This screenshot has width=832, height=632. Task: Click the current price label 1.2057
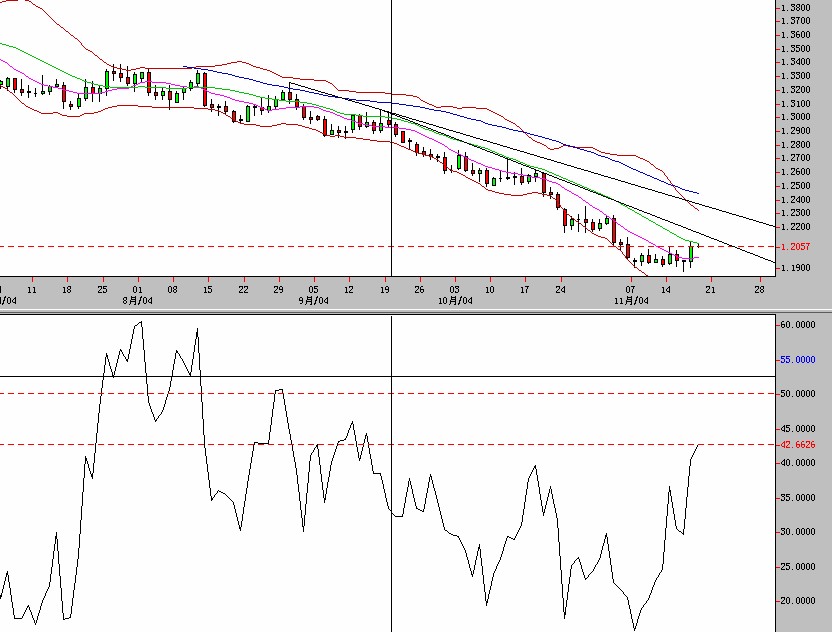coord(795,247)
